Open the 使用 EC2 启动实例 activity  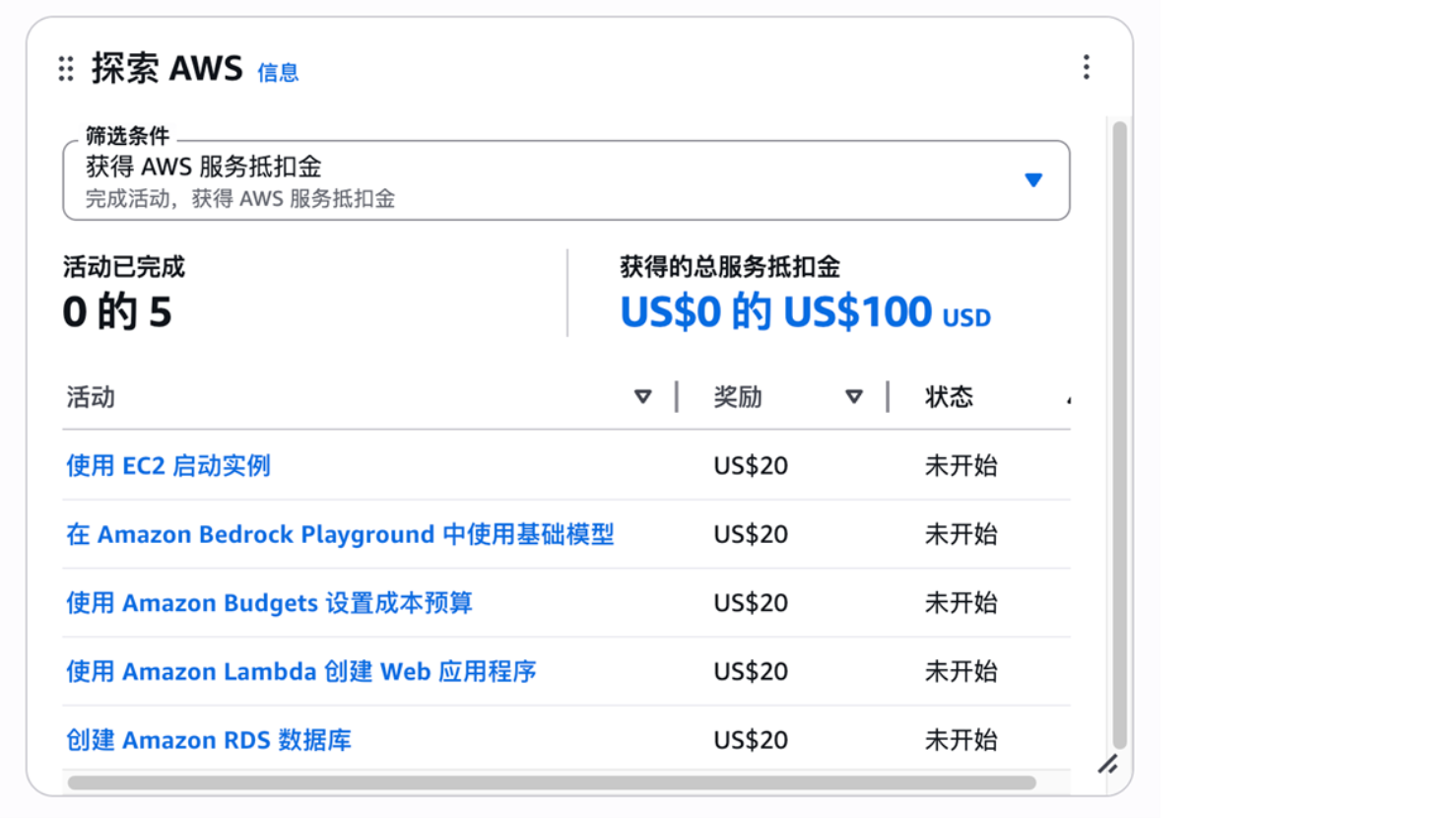pyautogui.click(x=167, y=466)
